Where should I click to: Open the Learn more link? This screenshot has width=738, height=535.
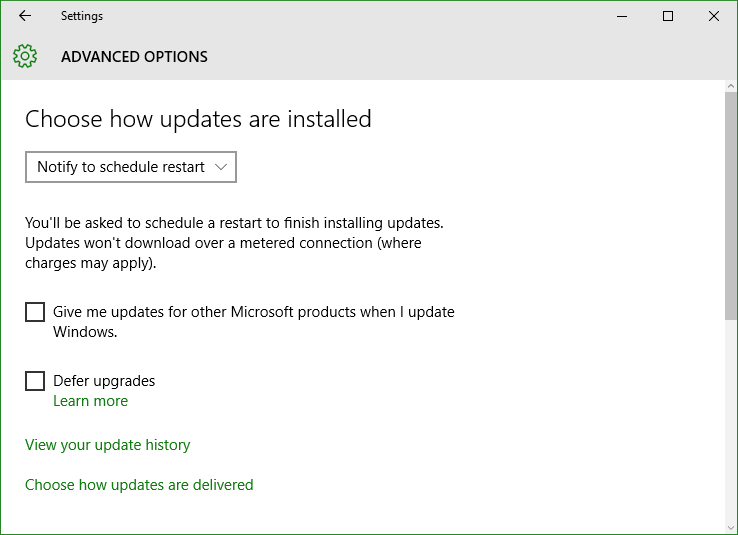pyautogui.click(x=90, y=401)
